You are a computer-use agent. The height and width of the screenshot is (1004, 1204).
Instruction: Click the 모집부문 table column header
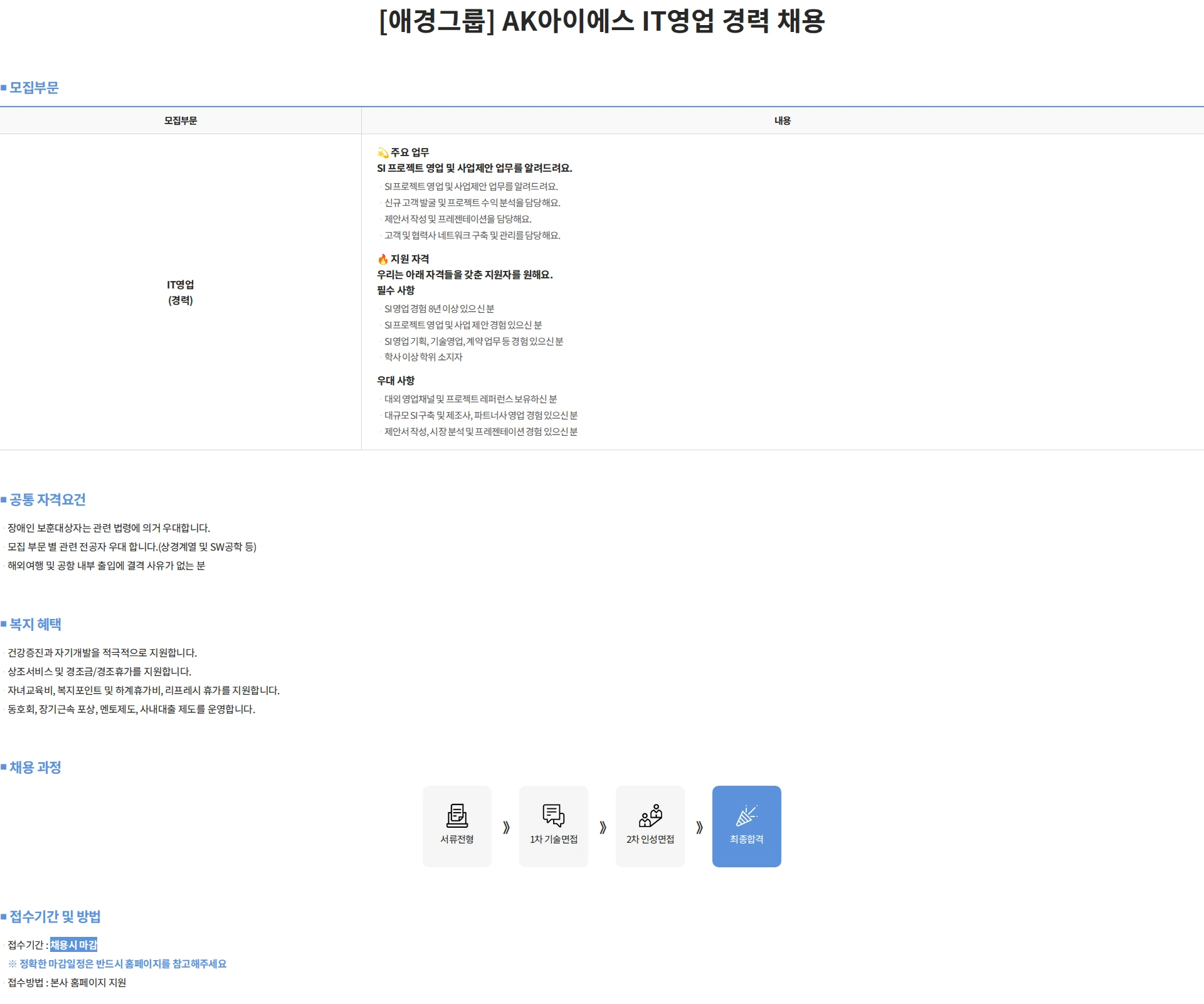[x=181, y=120]
